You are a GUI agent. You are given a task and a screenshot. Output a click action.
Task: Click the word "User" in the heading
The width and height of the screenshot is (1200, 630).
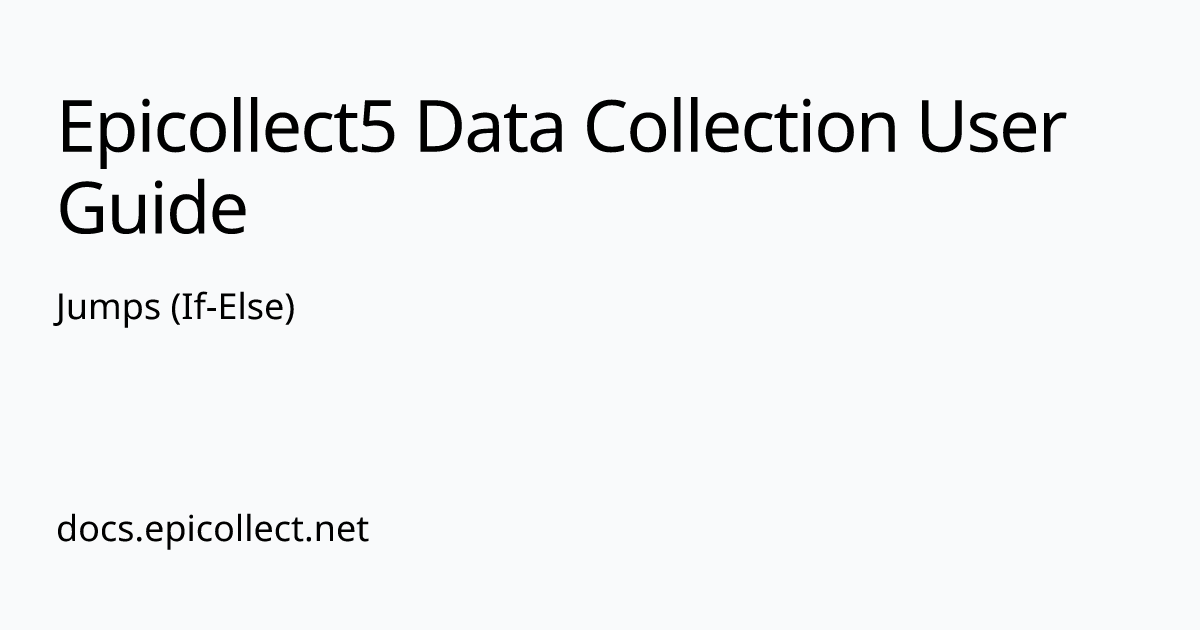[x=993, y=130]
